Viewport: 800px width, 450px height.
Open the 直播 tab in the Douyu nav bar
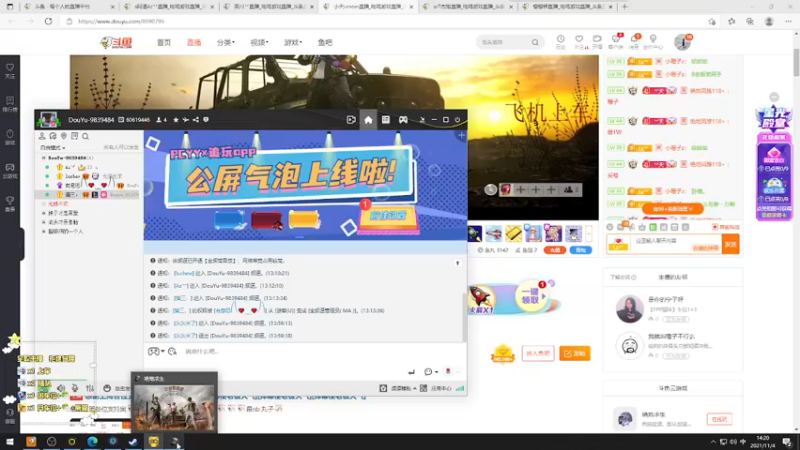(194, 42)
